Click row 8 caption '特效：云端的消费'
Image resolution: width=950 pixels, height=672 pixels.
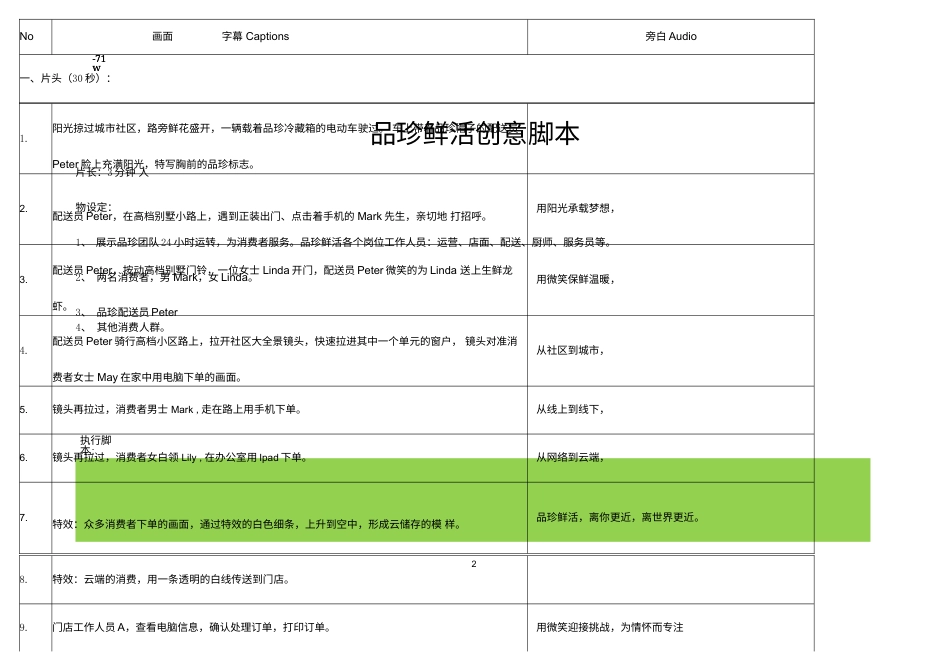pyautogui.click(x=171, y=579)
